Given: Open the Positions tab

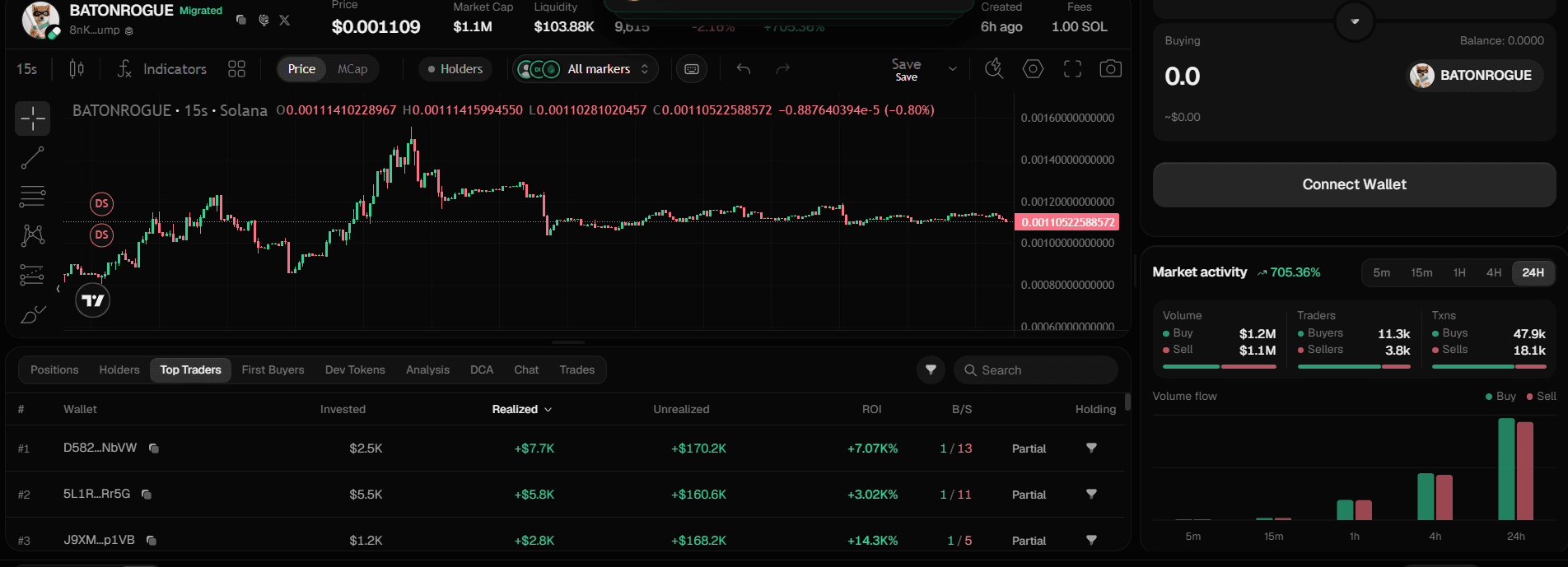Looking at the screenshot, I should pyautogui.click(x=54, y=369).
